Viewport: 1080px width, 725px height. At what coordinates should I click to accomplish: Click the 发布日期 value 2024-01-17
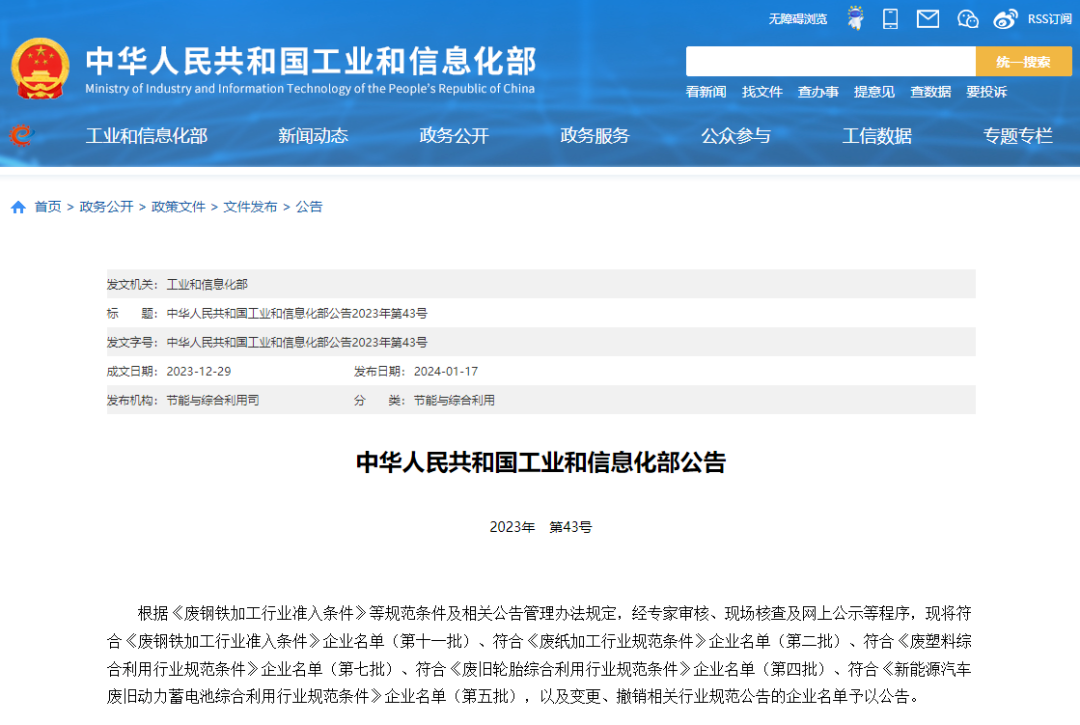click(x=446, y=371)
